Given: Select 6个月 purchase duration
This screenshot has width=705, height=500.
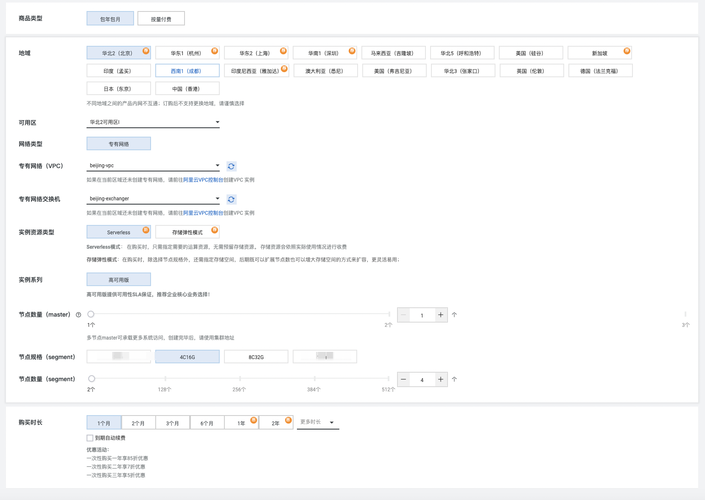Looking at the screenshot, I should tap(207, 423).
